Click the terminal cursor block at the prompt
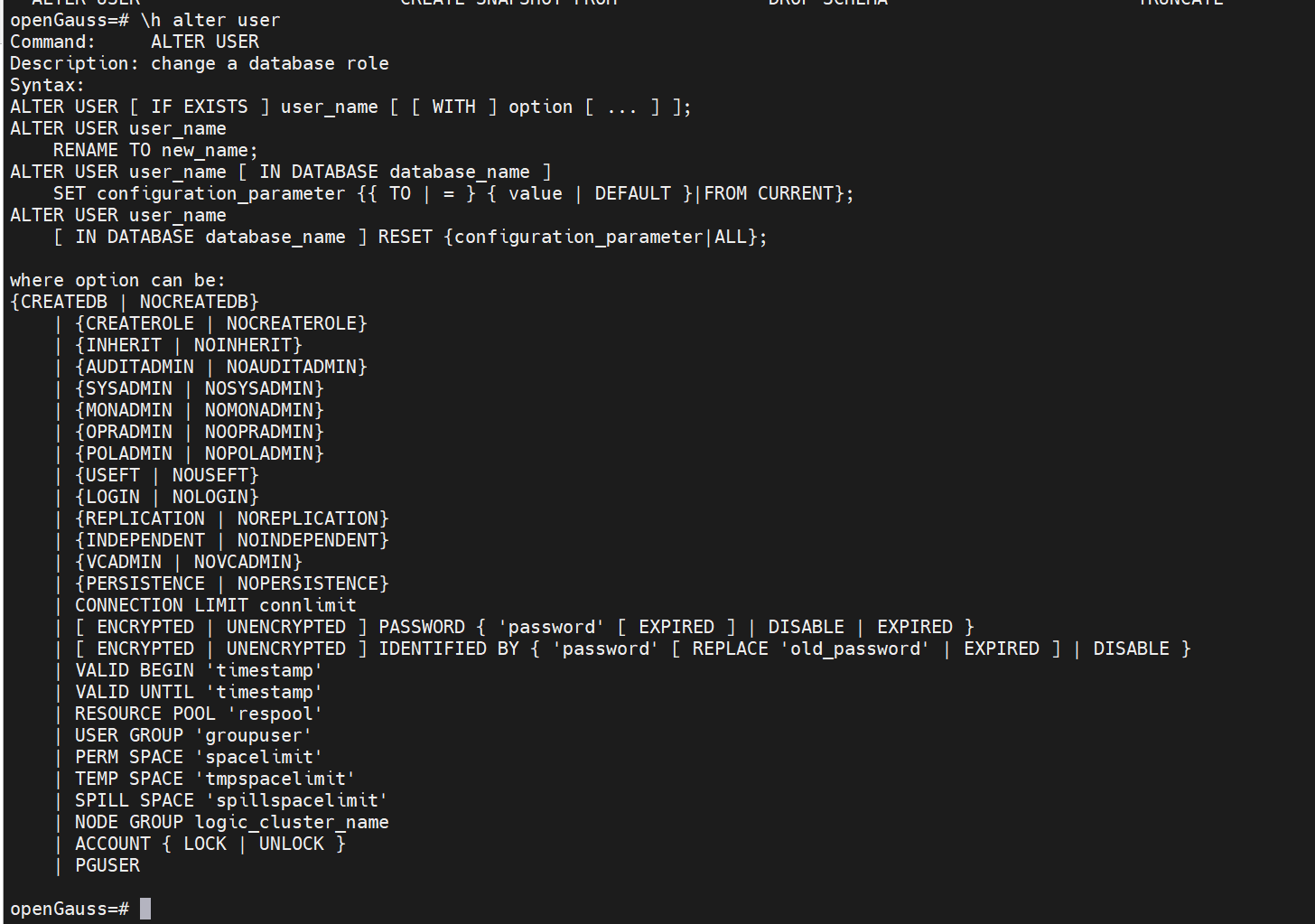The width and height of the screenshot is (1315, 924). (x=145, y=908)
